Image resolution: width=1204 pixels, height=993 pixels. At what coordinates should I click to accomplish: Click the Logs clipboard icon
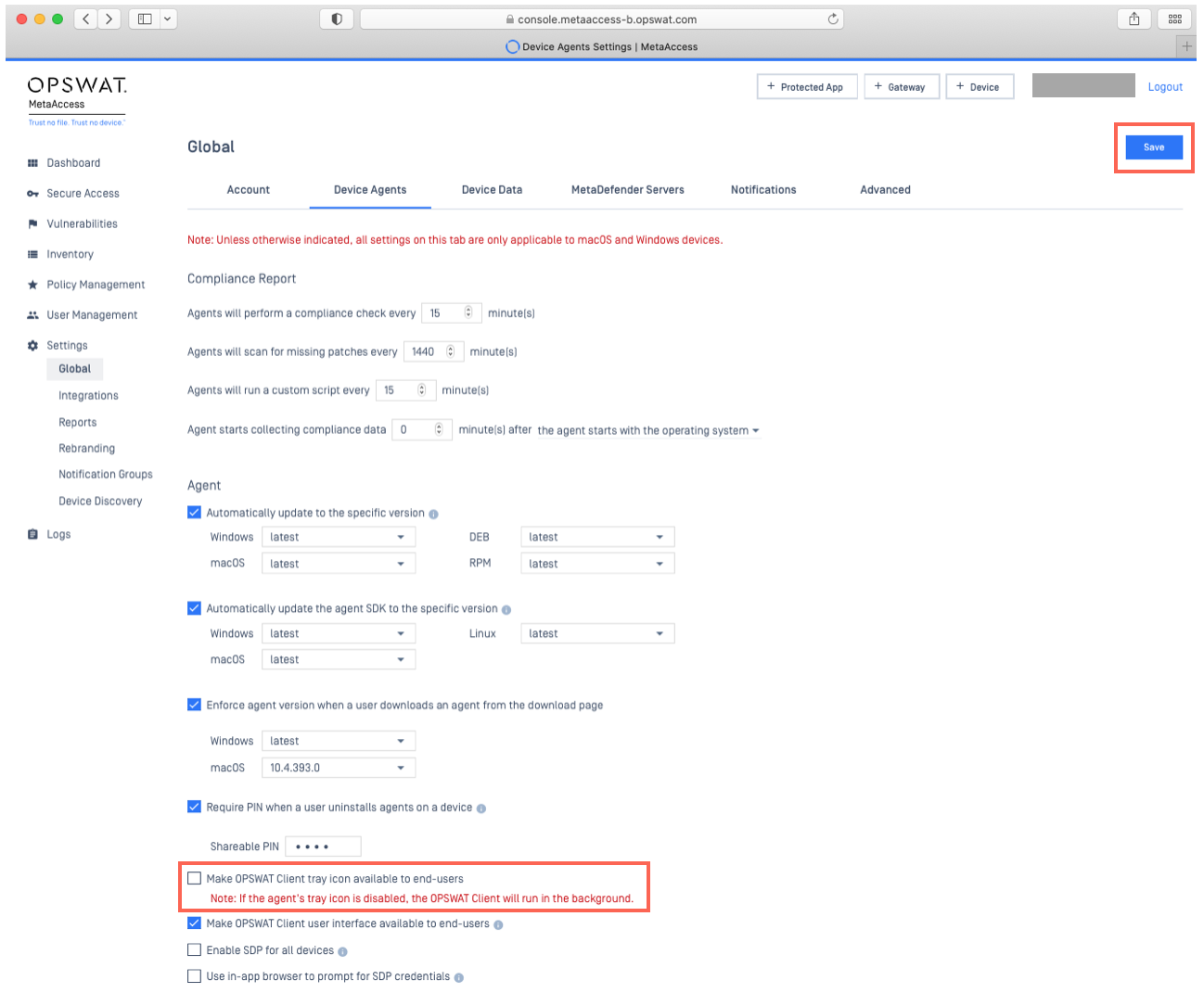pyautogui.click(x=32, y=535)
